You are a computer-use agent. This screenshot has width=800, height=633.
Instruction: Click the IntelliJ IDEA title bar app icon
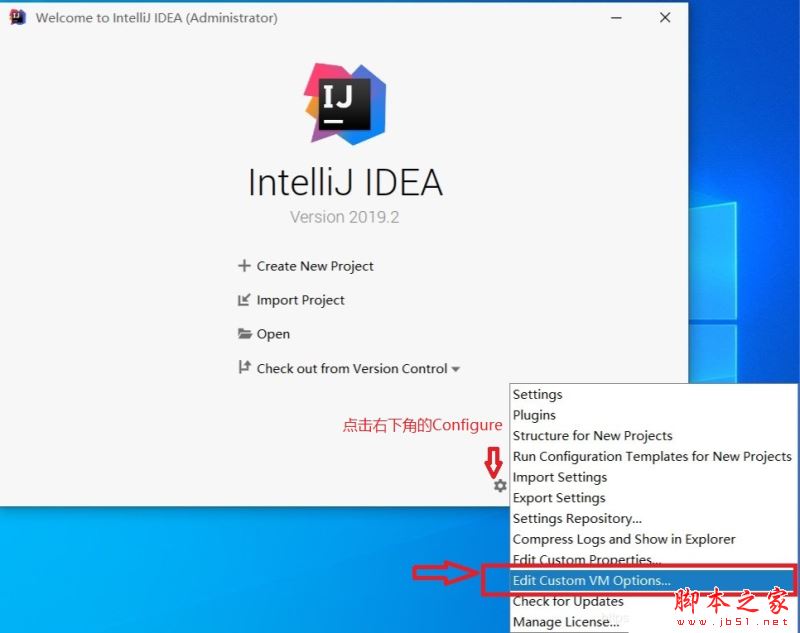click(17, 17)
